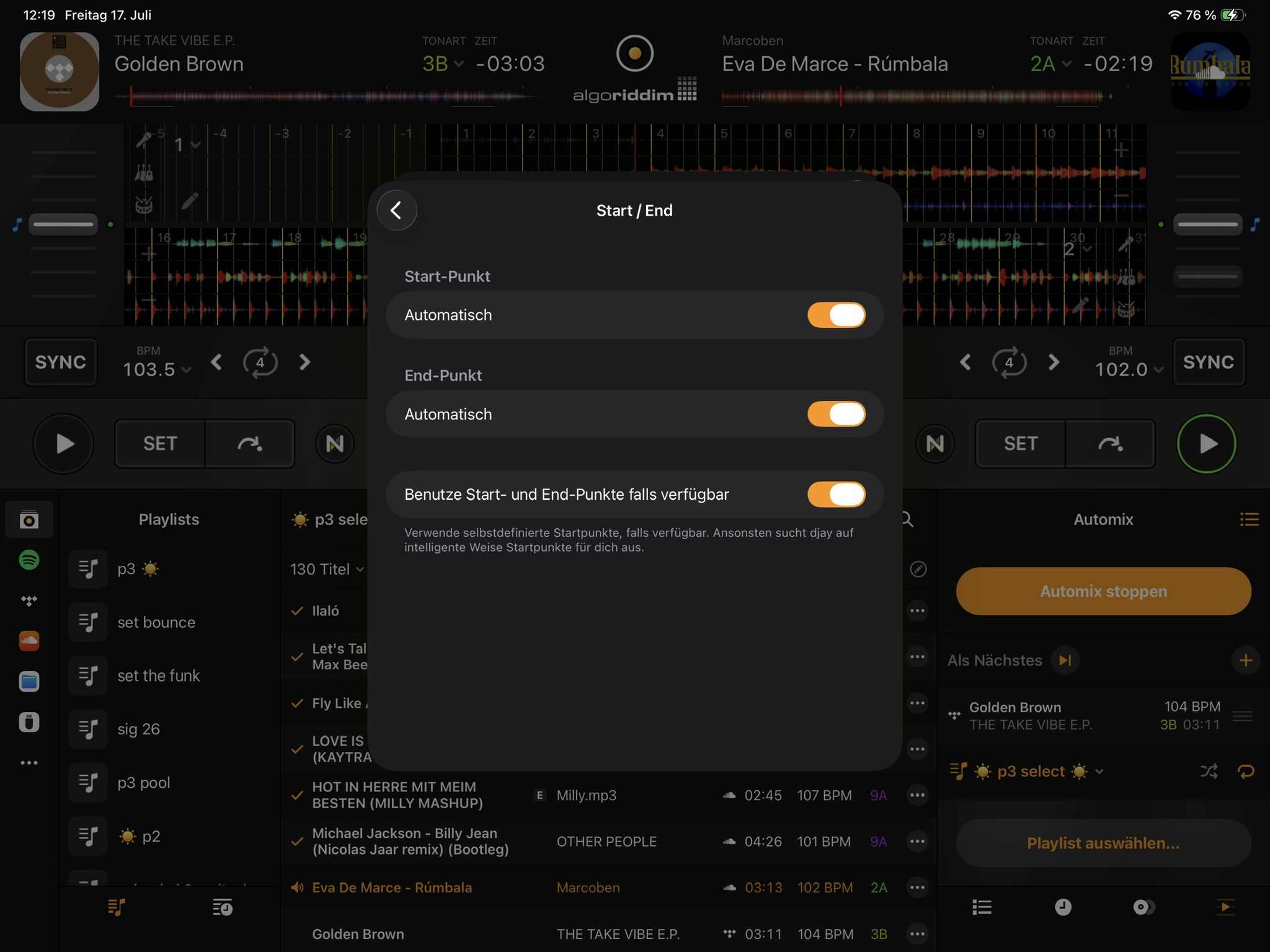
Task: Select the set bounce playlist
Action: [x=169, y=622]
